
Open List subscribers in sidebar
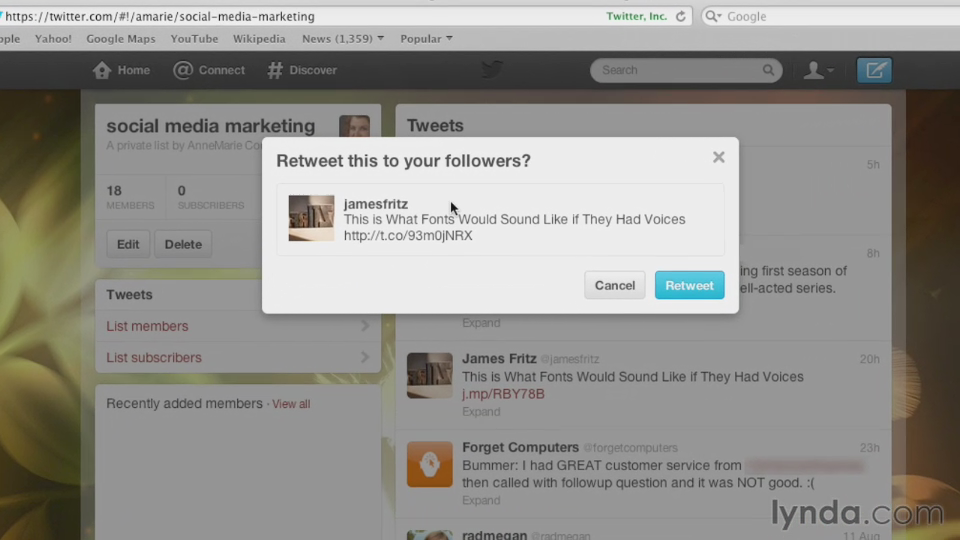(154, 357)
